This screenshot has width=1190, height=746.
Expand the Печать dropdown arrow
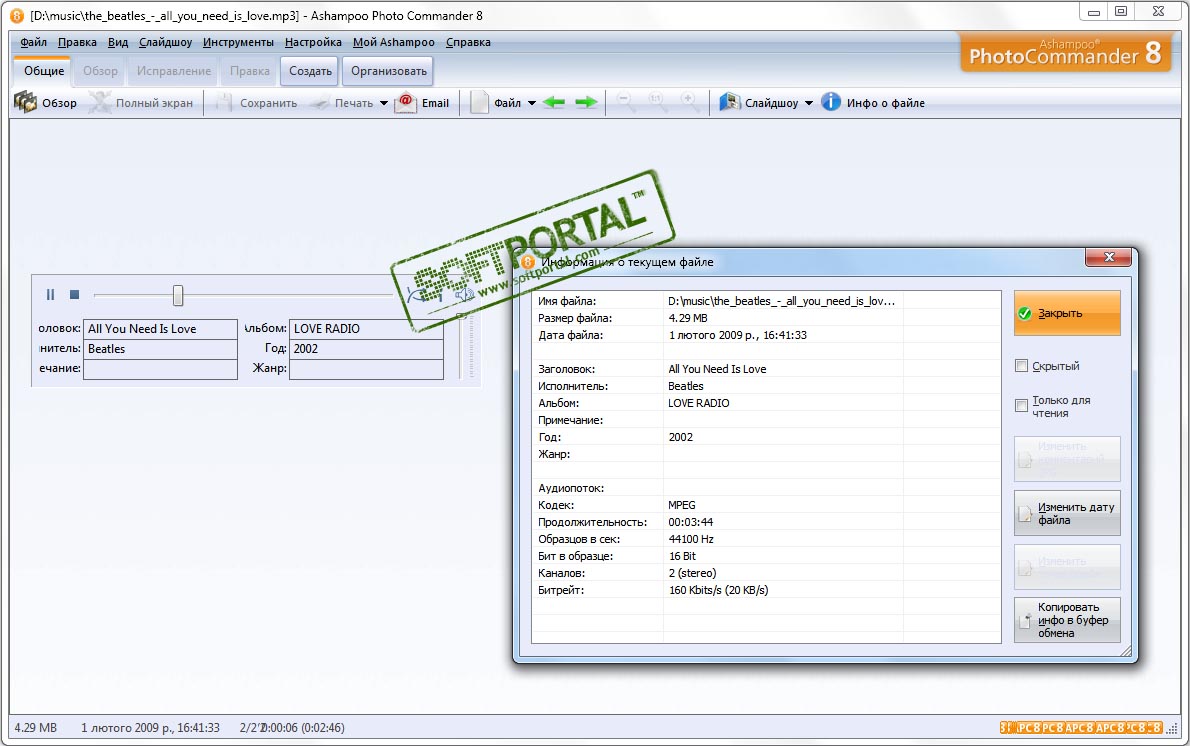[383, 103]
